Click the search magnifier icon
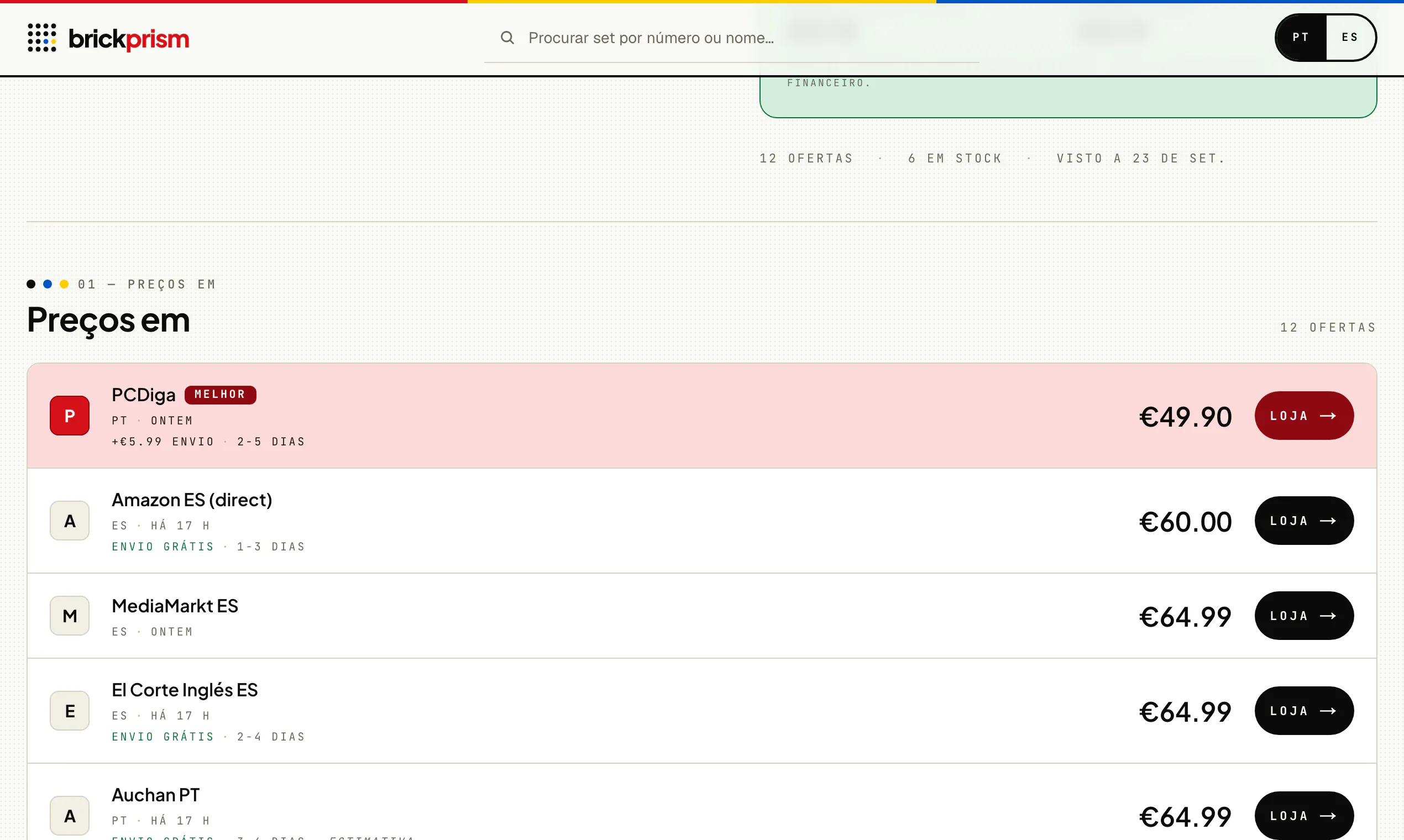 (x=507, y=38)
